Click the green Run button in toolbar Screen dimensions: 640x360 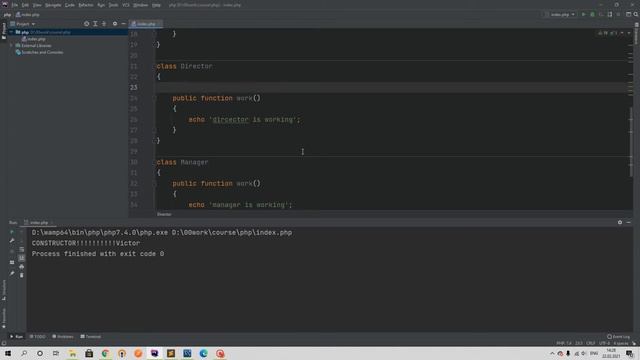(x=584, y=14)
